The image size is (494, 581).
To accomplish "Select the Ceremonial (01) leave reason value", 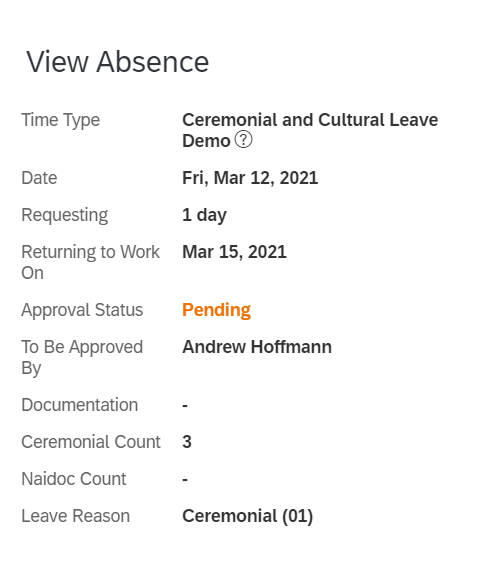I will 248,516.
